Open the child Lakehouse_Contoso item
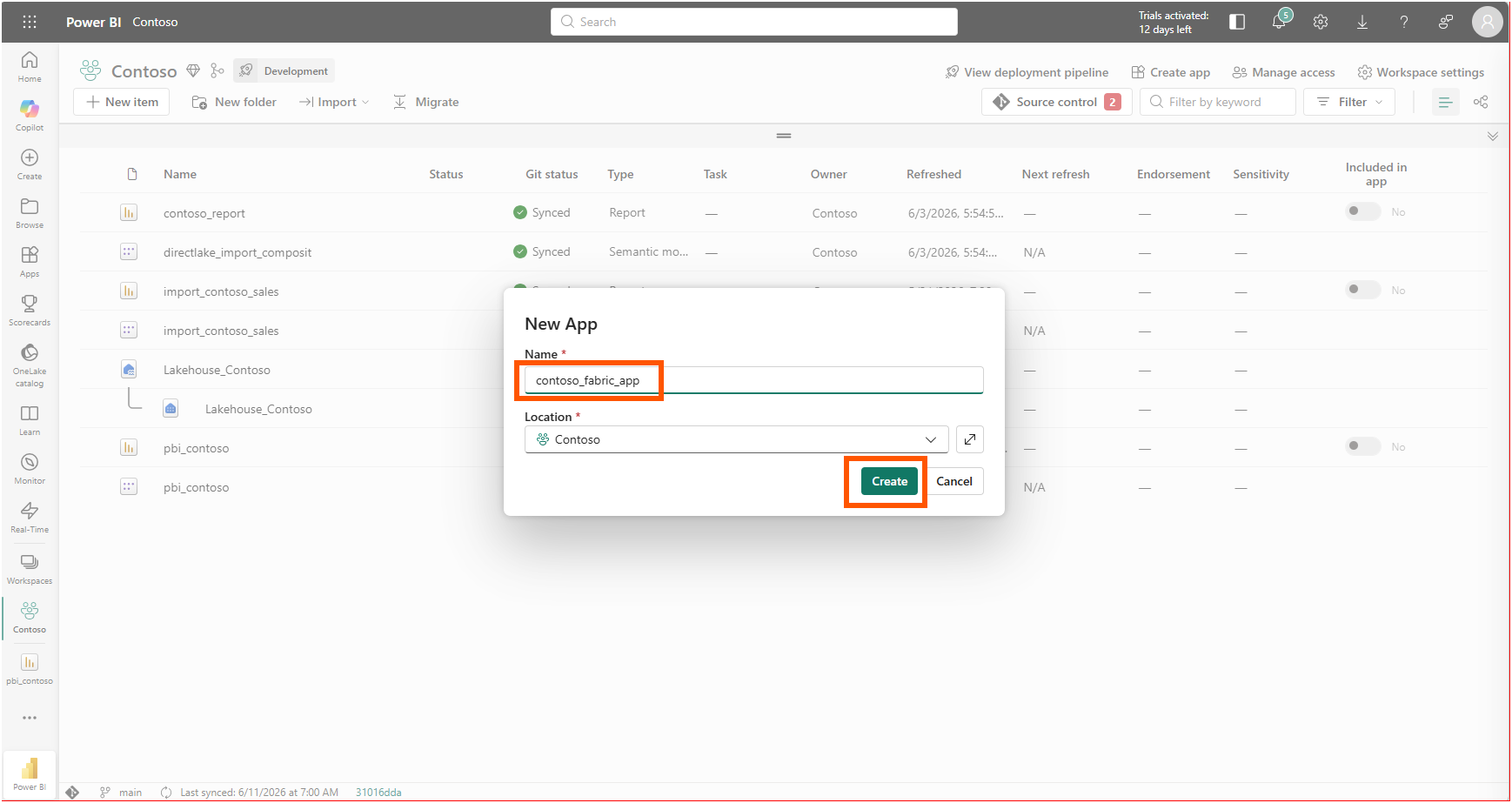The height and width of the screenshot is (803, 1512). click(258, 409)
